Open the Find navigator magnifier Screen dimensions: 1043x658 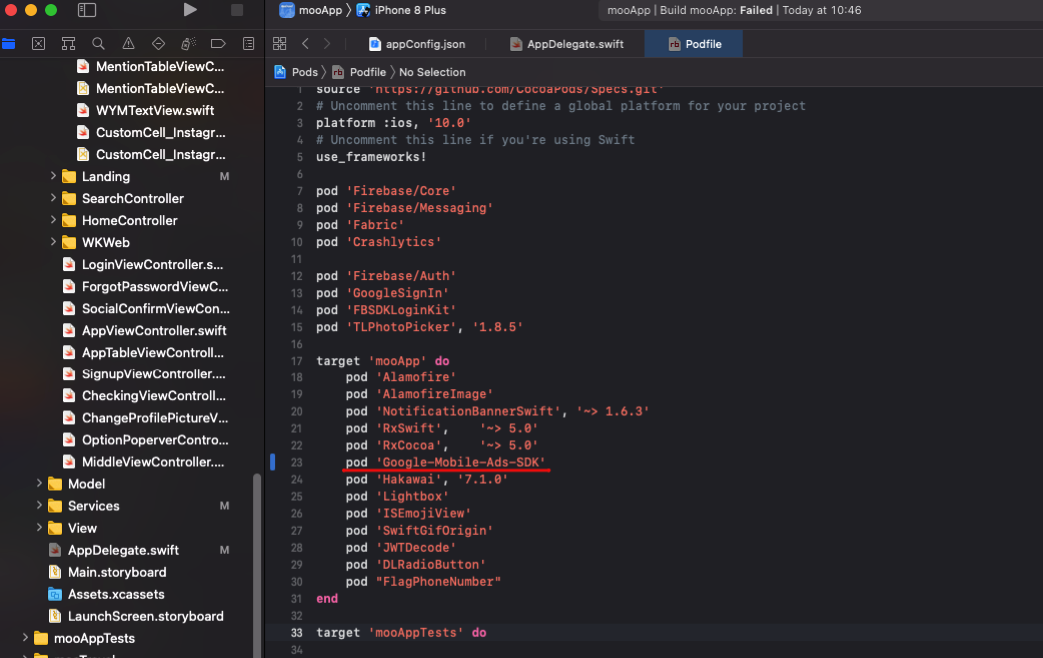(x=98, y=44)
